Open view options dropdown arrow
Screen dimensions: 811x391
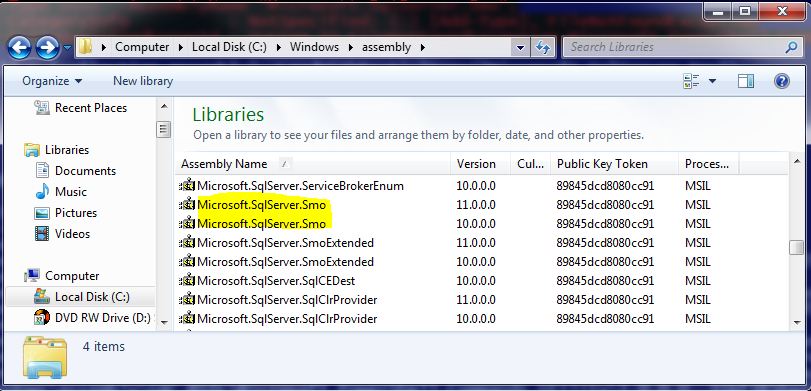pos(712,81)
